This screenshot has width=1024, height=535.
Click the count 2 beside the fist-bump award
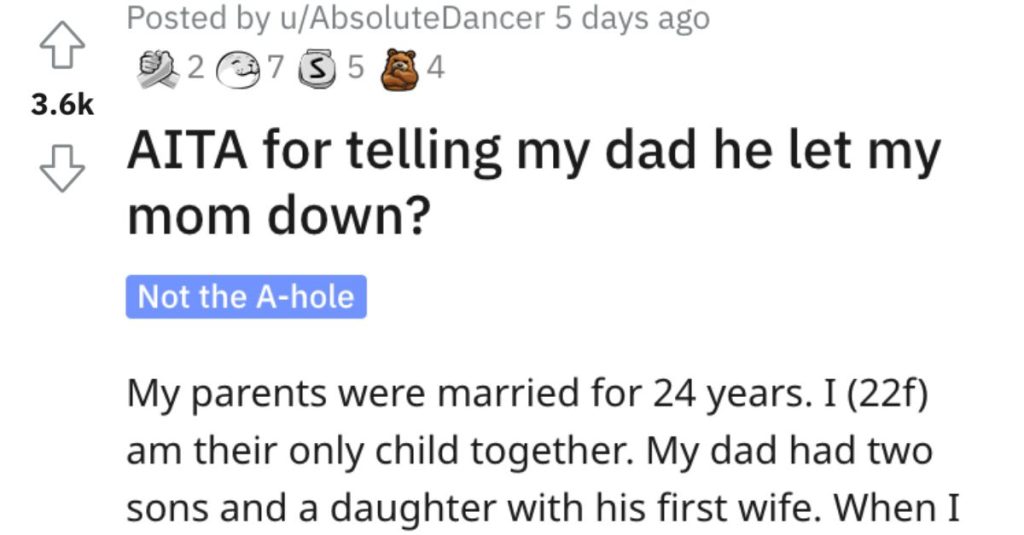pos(195,67)
